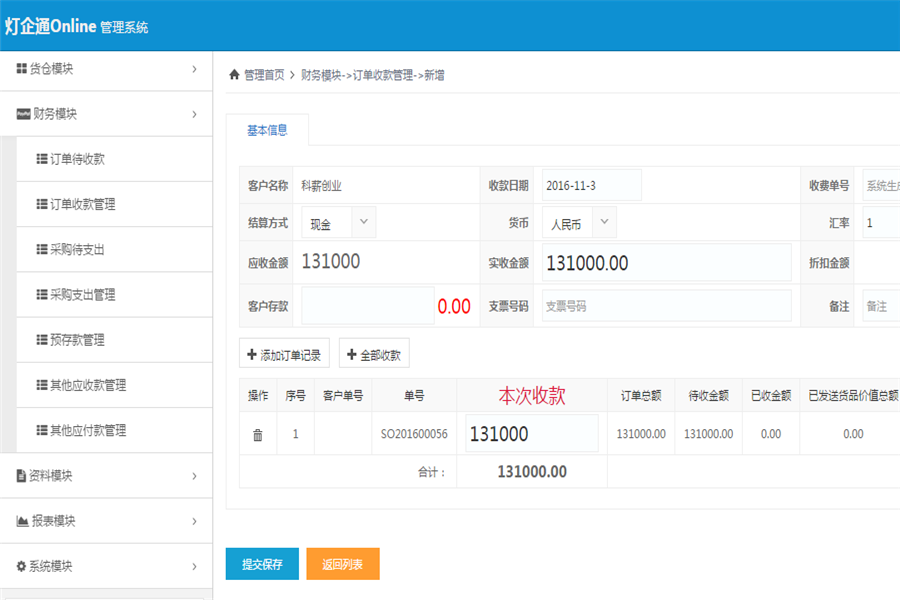The width and height of the screenshot is (900, 600).
Task: Click the red 0.00 deposit balance
Action: tap(454, 307)
